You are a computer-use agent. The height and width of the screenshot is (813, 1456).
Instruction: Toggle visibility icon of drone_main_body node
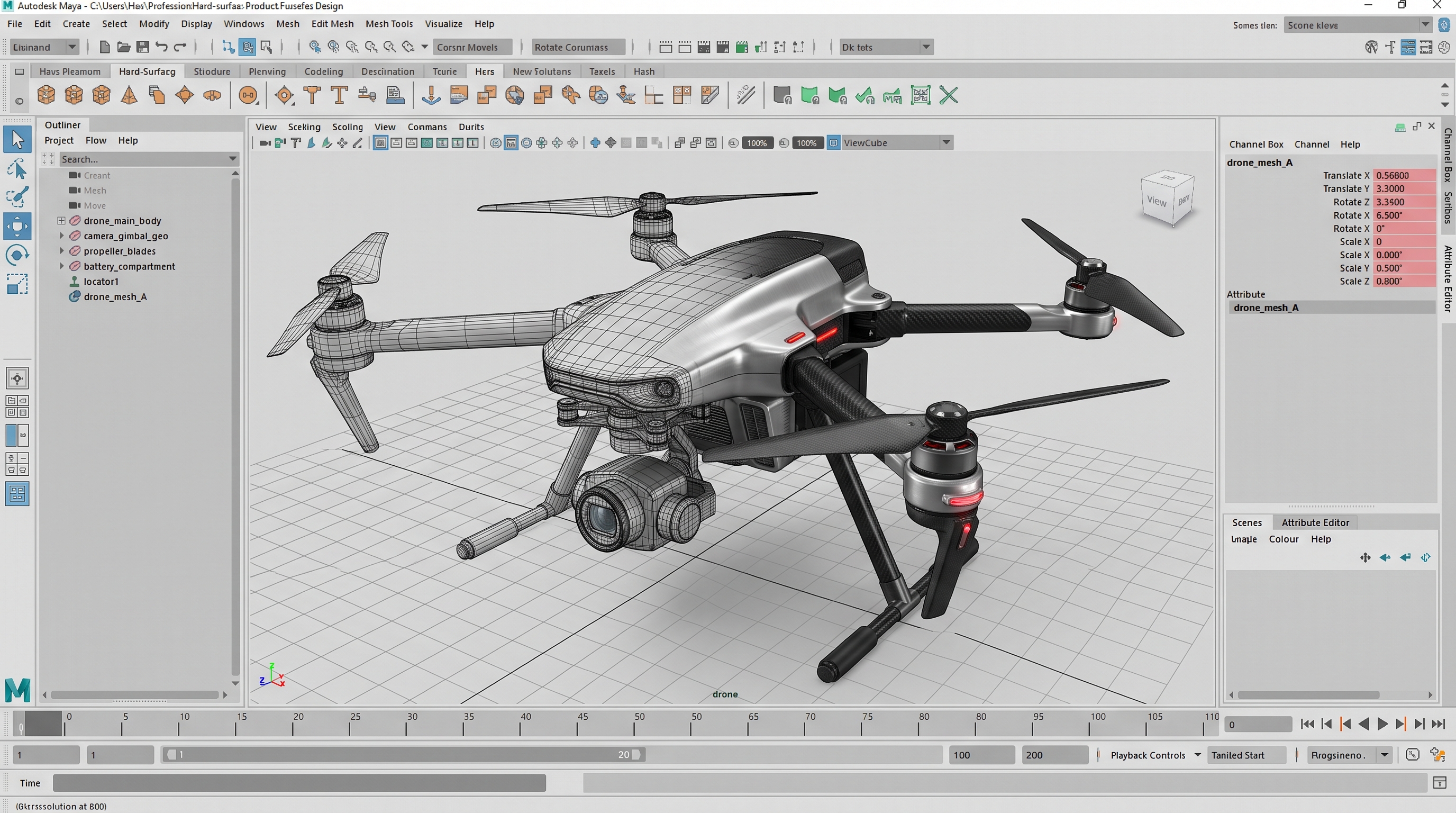pos(75,221)
